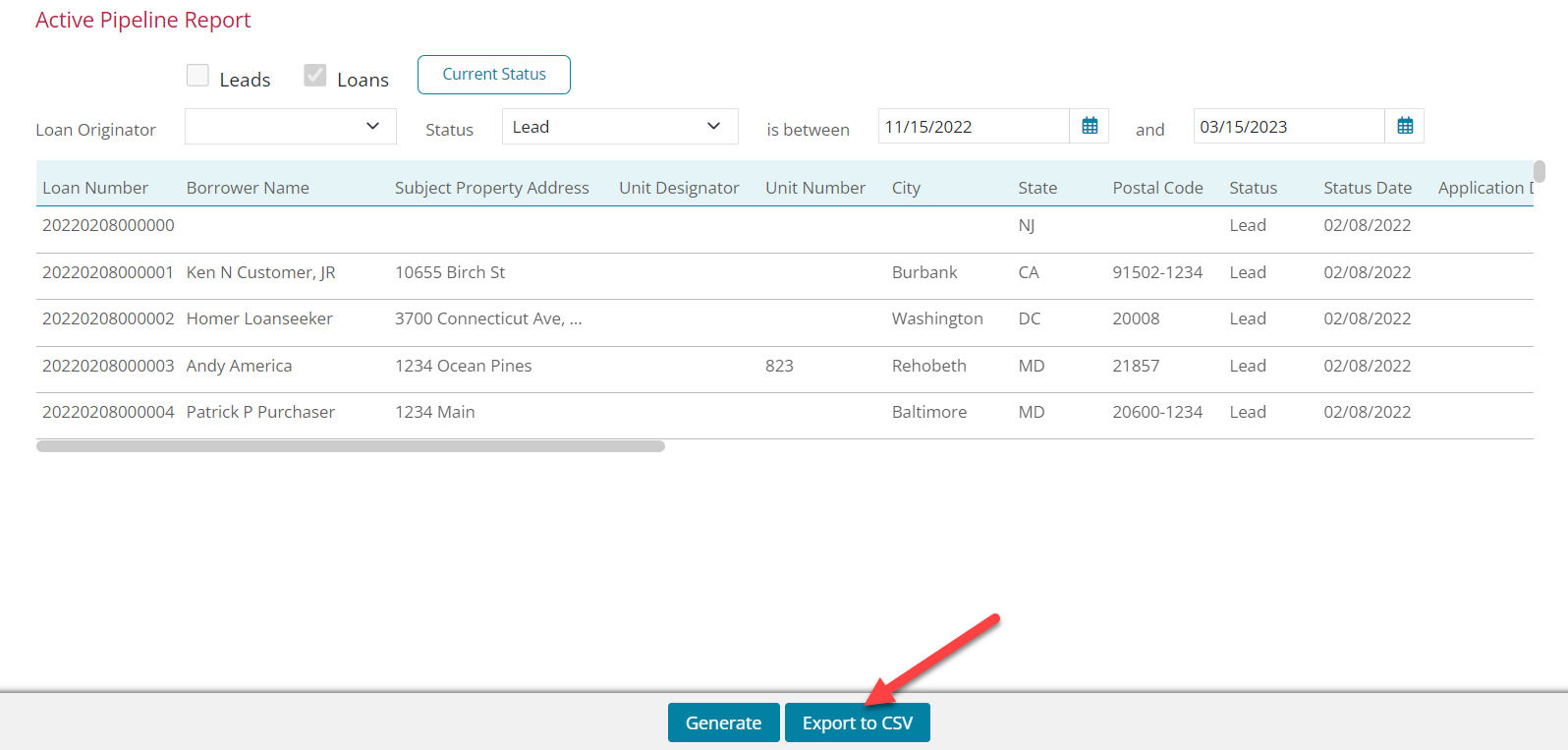Check the Leads checkbox
Image resolution: width=1568 pixels, height=750 pixels.
pos(197,76)
